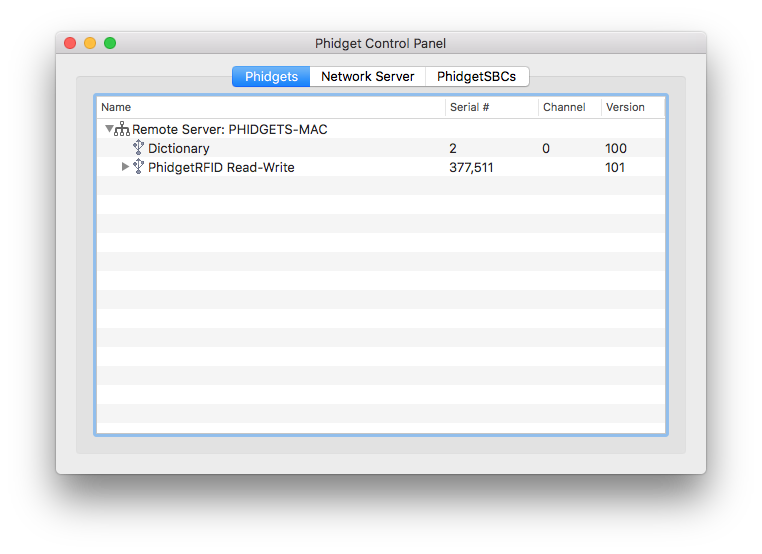Open the Network Server tab
This screenshot has height=554, width=762.
click(x=367, y=76)
